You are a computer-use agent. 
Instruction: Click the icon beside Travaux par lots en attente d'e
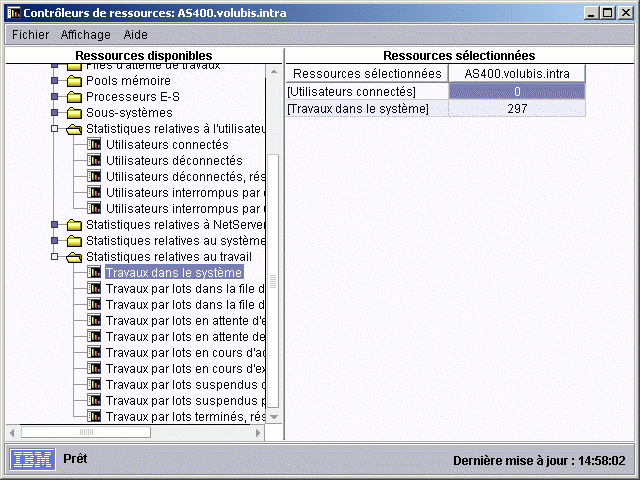[x=94, y=320]
